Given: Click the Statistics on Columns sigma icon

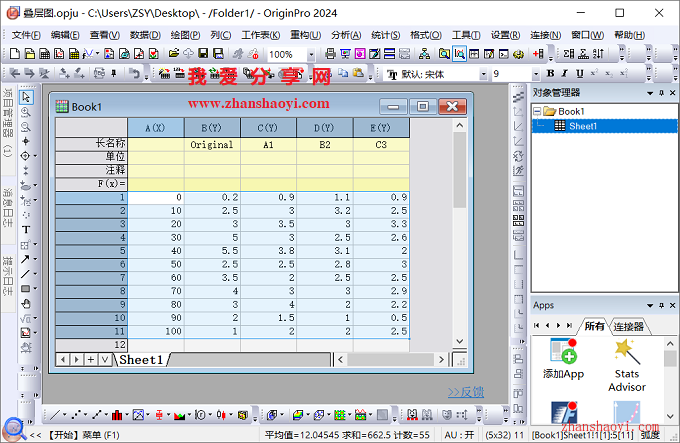Looking at the screenshot, I should point(569,54).
